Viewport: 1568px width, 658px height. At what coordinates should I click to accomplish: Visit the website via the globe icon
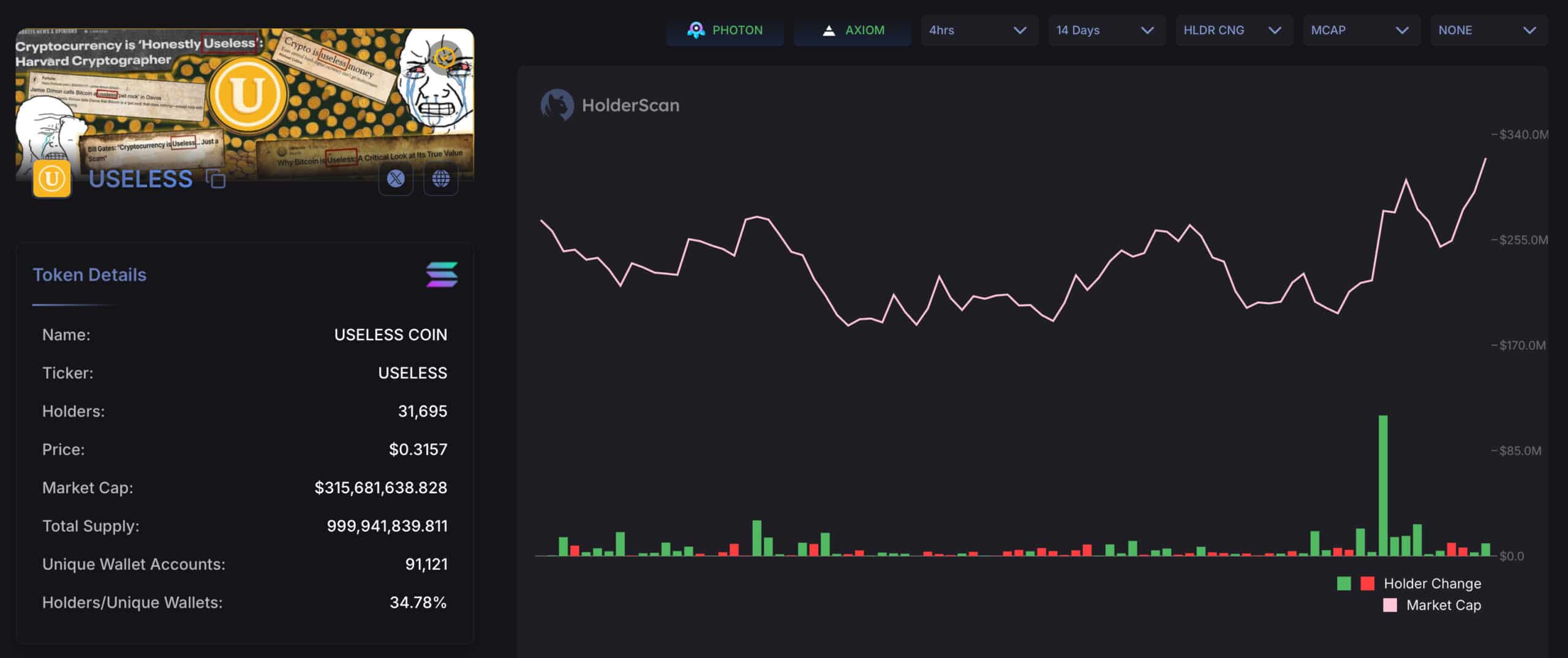click(441, 179)
